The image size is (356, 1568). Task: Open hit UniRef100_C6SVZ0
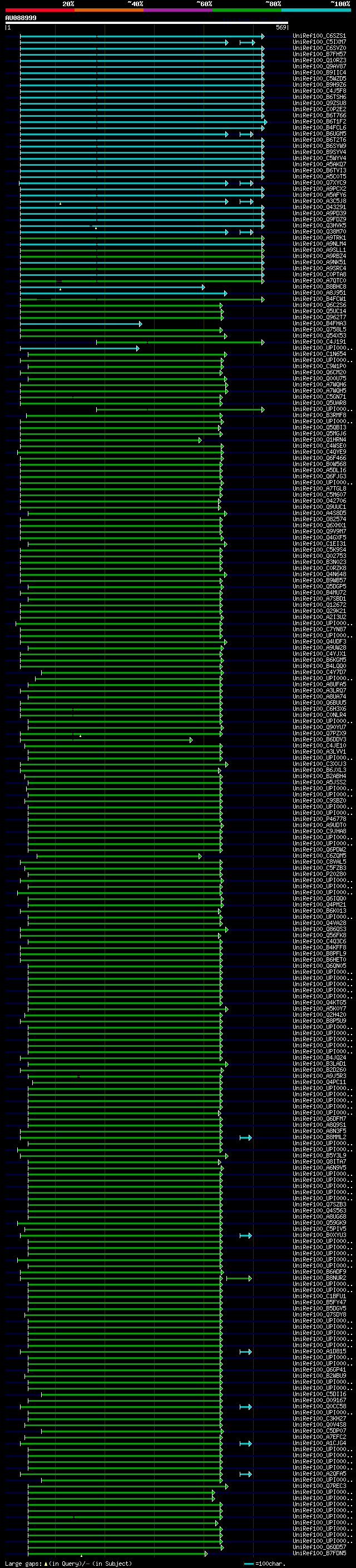319,48
